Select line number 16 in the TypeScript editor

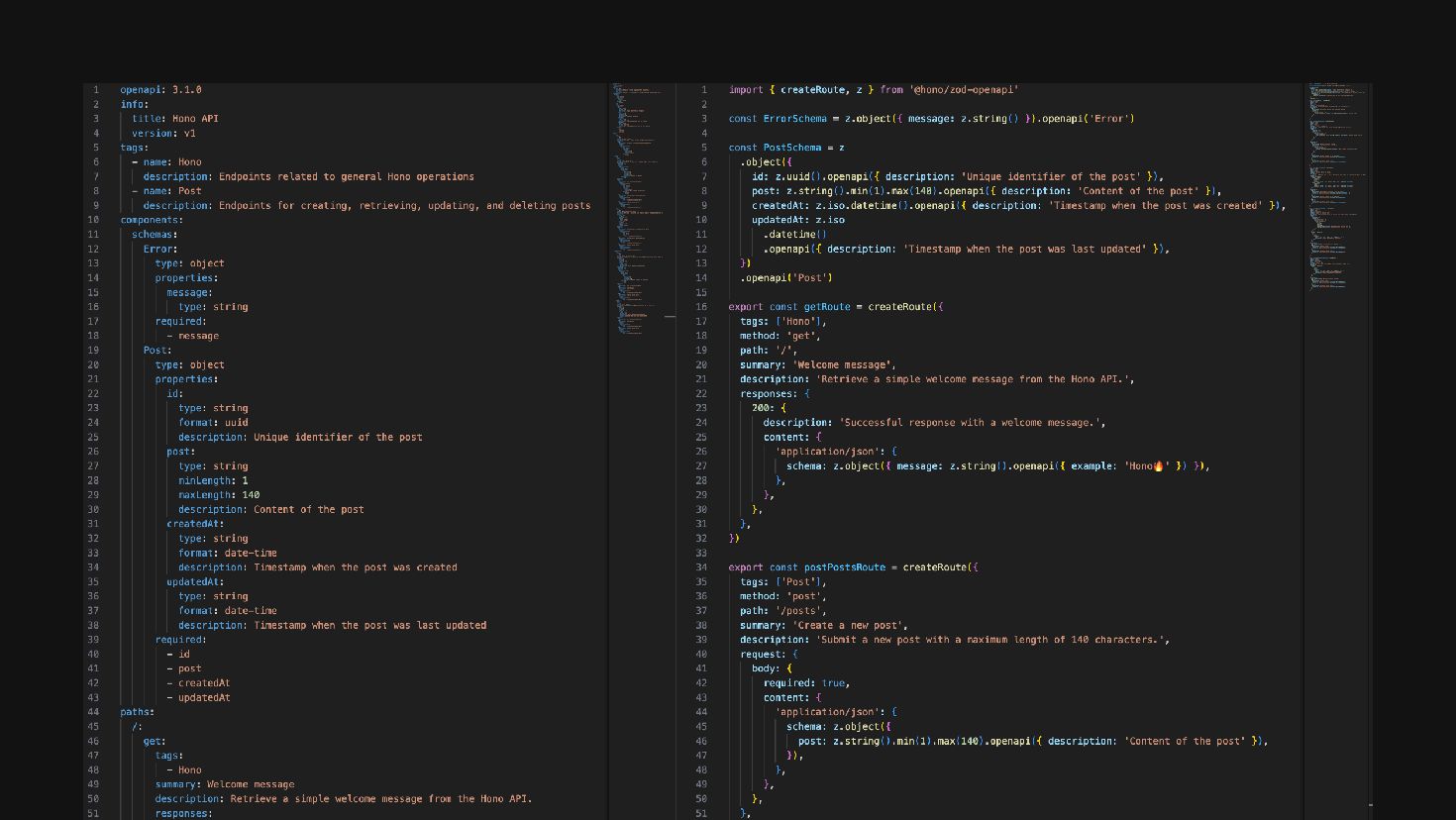click(701, 307)
